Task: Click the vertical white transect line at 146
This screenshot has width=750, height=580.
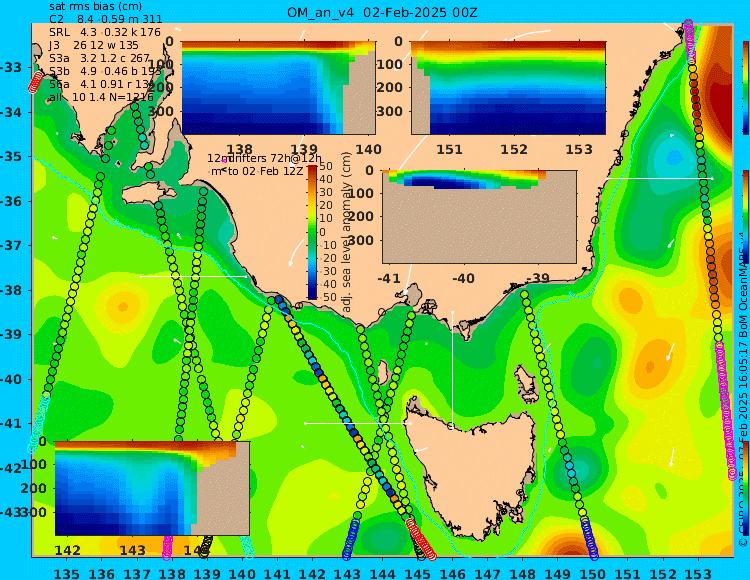Action: pos(452,369)
